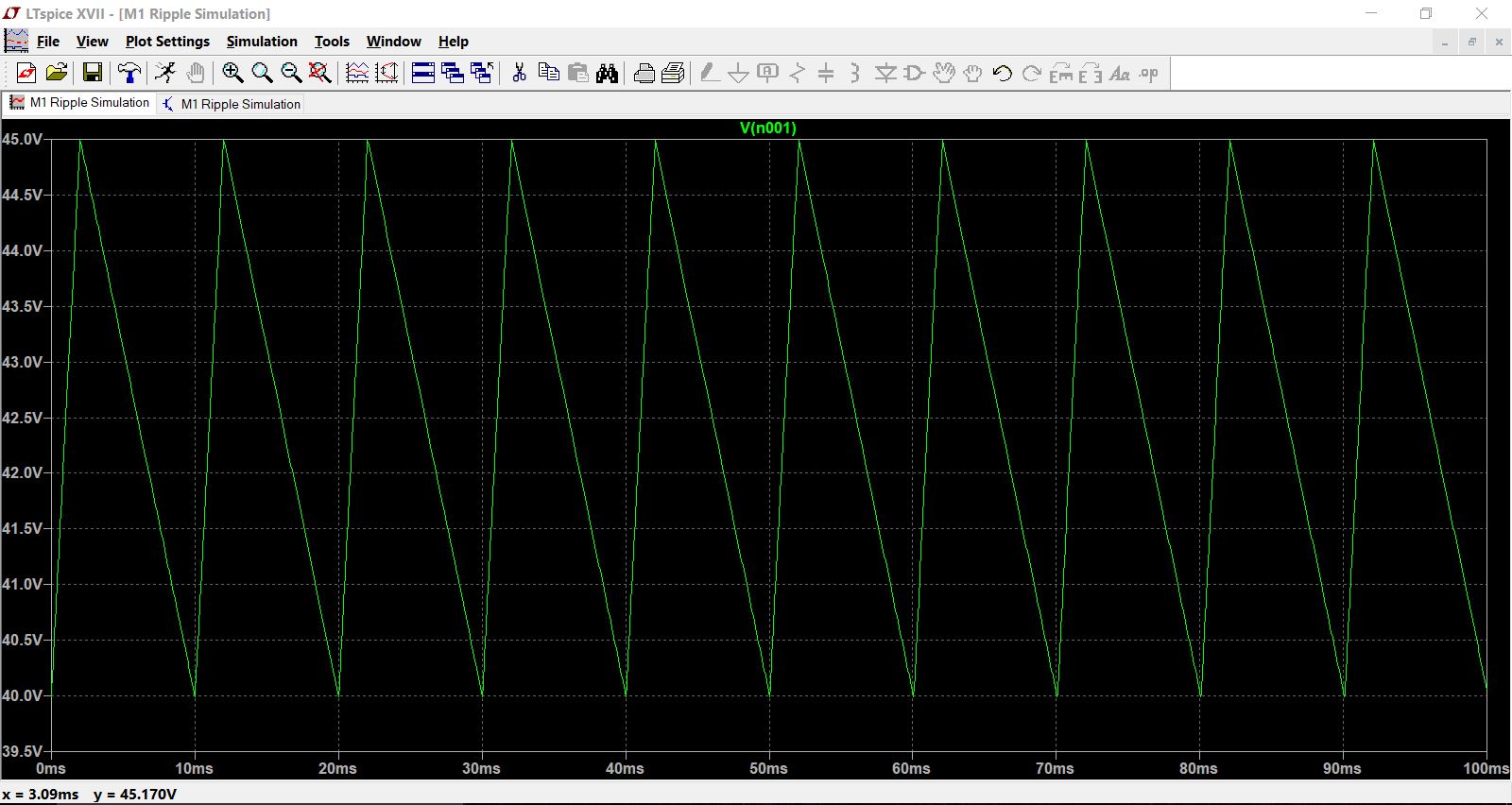This screenshot has height=805, width=1512.
Task: Click the Rotate component icon
Action: 1061,73
